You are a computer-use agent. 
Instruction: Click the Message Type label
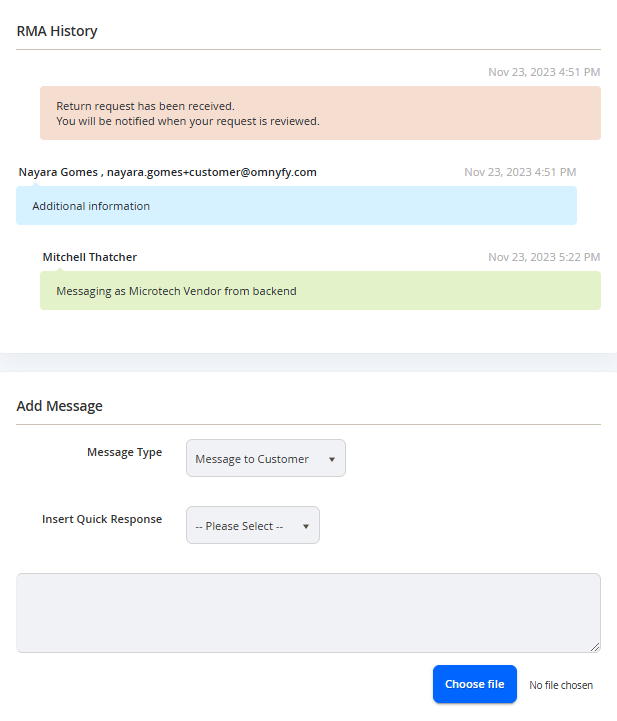(x=125, y=452)
